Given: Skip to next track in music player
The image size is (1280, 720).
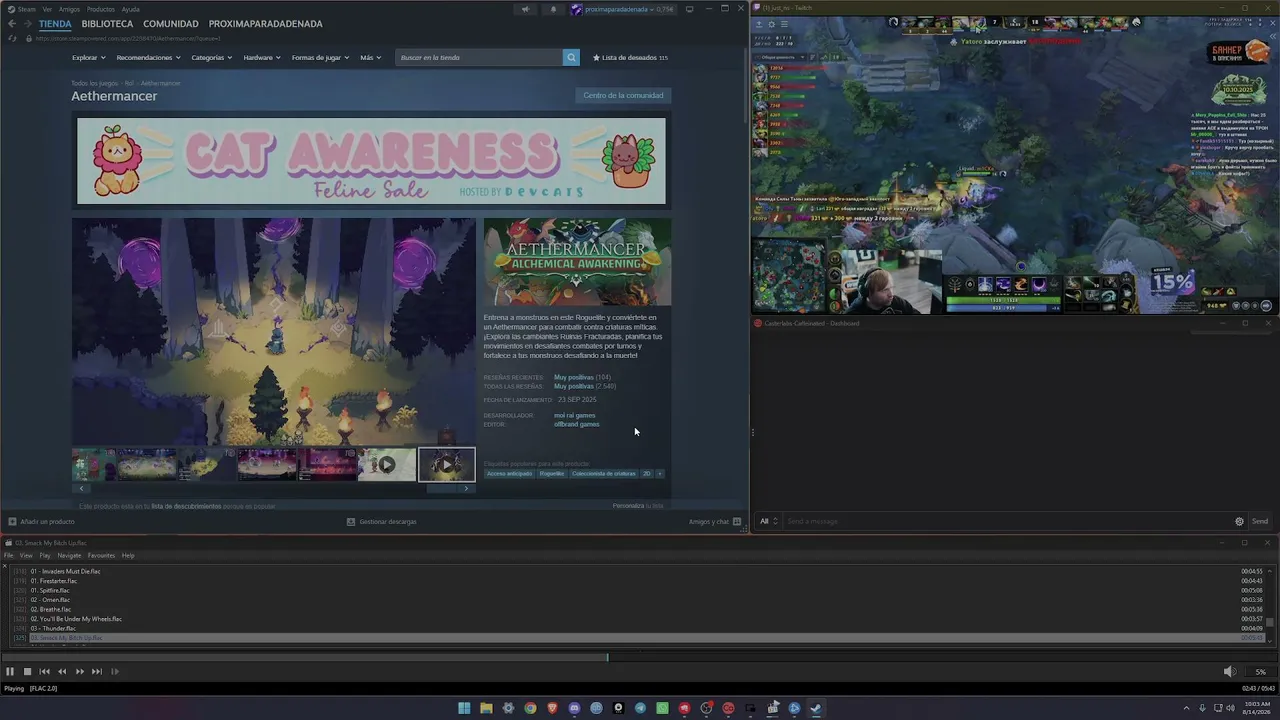Looking at the screenshot, I should coord(97,671).
